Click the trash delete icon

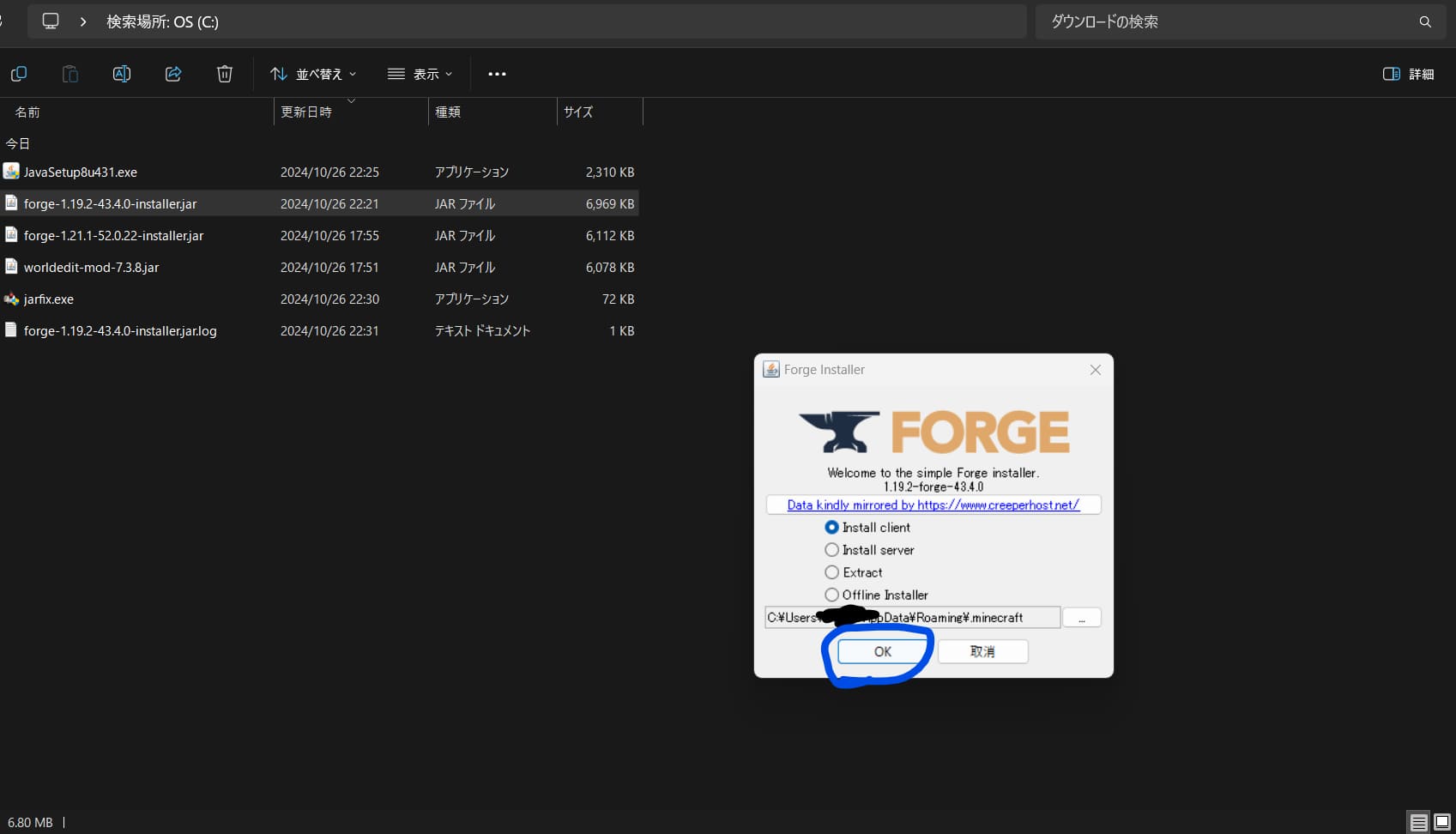point(225,74)
